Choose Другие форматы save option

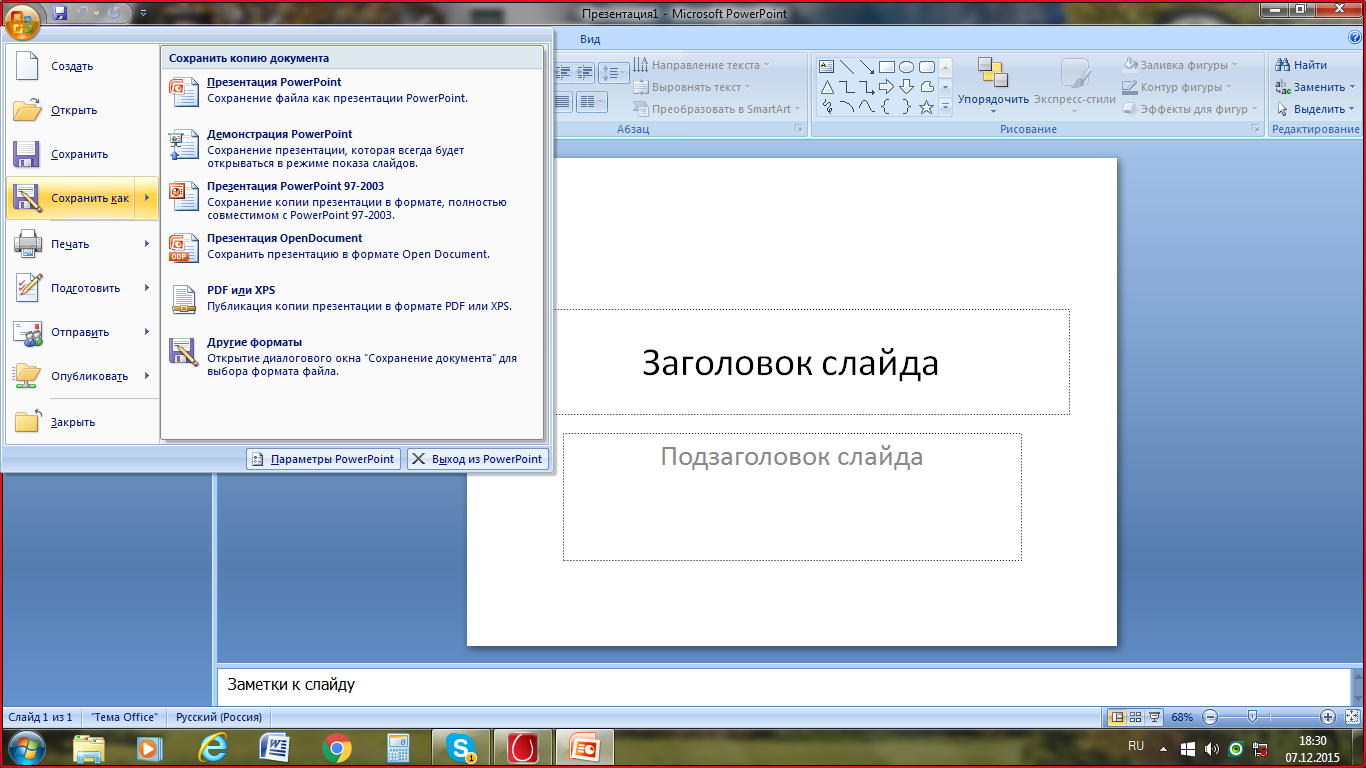tap(352, 356)
